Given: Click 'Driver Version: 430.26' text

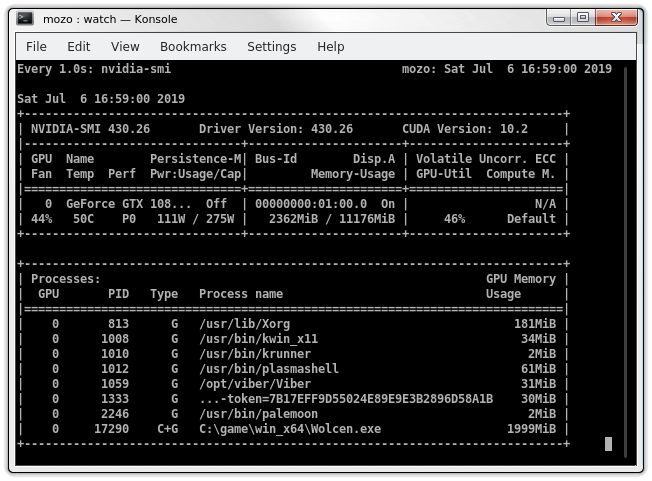Looking at the screenshot, I should click(x=276, y=129).
